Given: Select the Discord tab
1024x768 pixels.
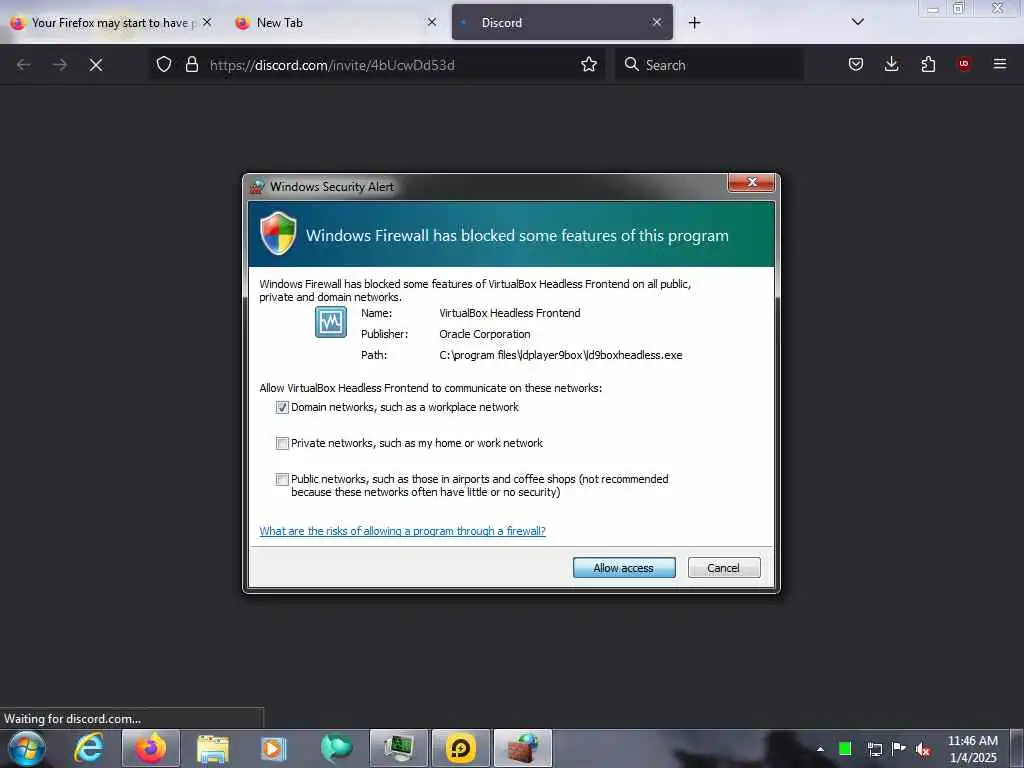Looking at the screenshot, I should [562, 22].
